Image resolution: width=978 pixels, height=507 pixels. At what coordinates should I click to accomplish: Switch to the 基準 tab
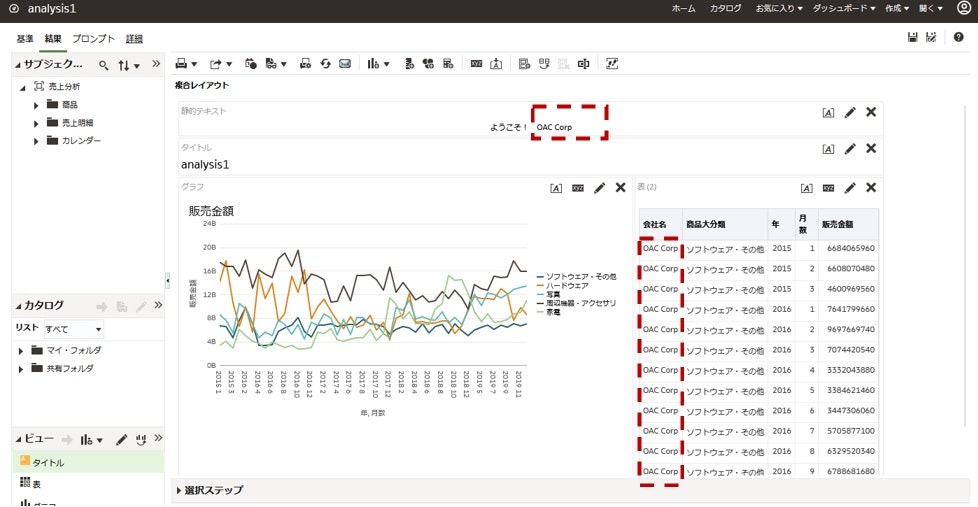(25, 39)
